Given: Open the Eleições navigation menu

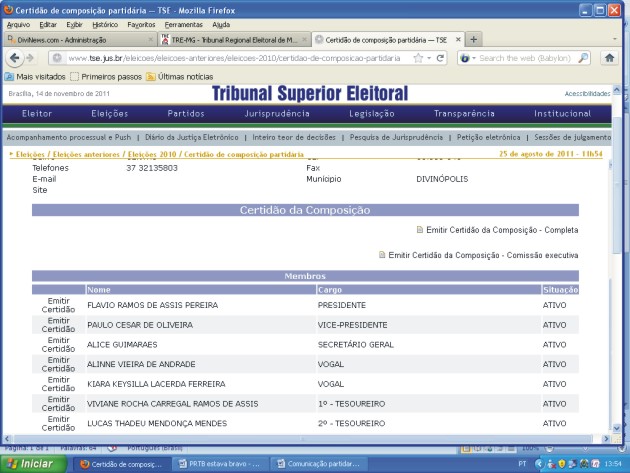Looking at the screenshot, I should click(110, 114).
